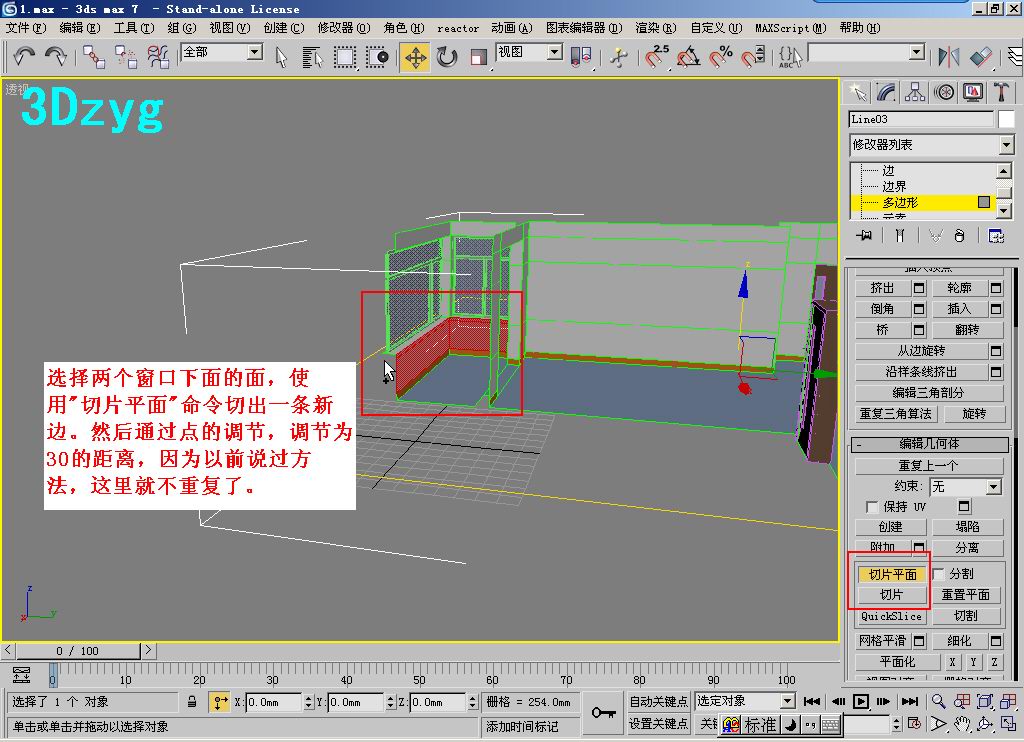Open the Display command panel tab
Image resolution: width=1024 pixels, height=742 pixels.
pos(972,93)
